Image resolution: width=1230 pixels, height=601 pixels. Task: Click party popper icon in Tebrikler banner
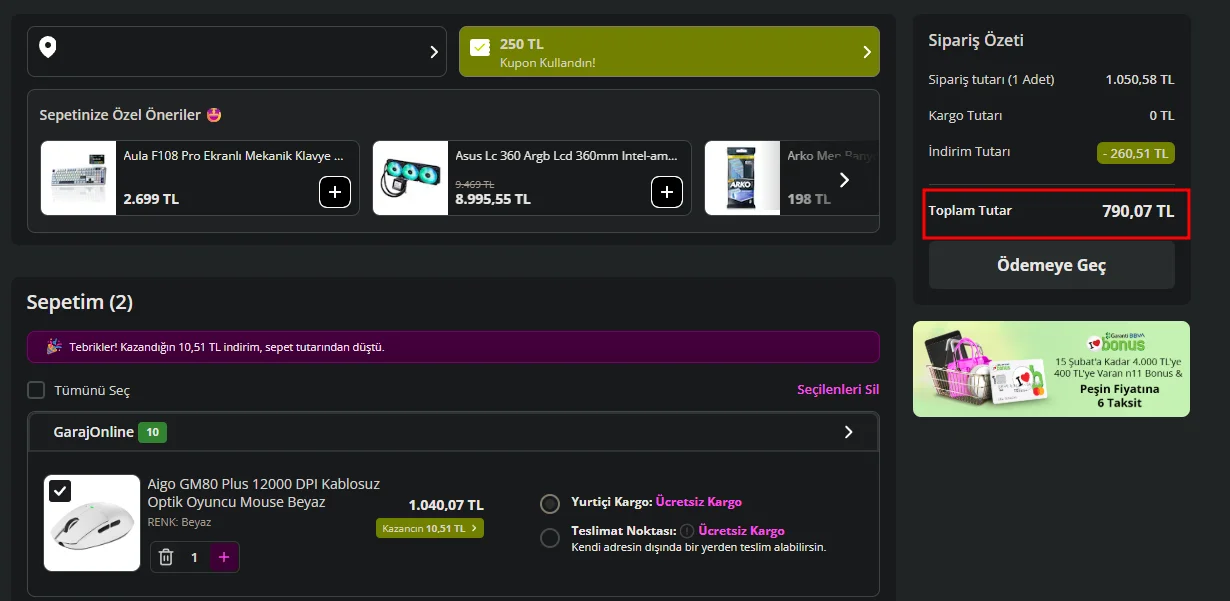pos(54,346)
